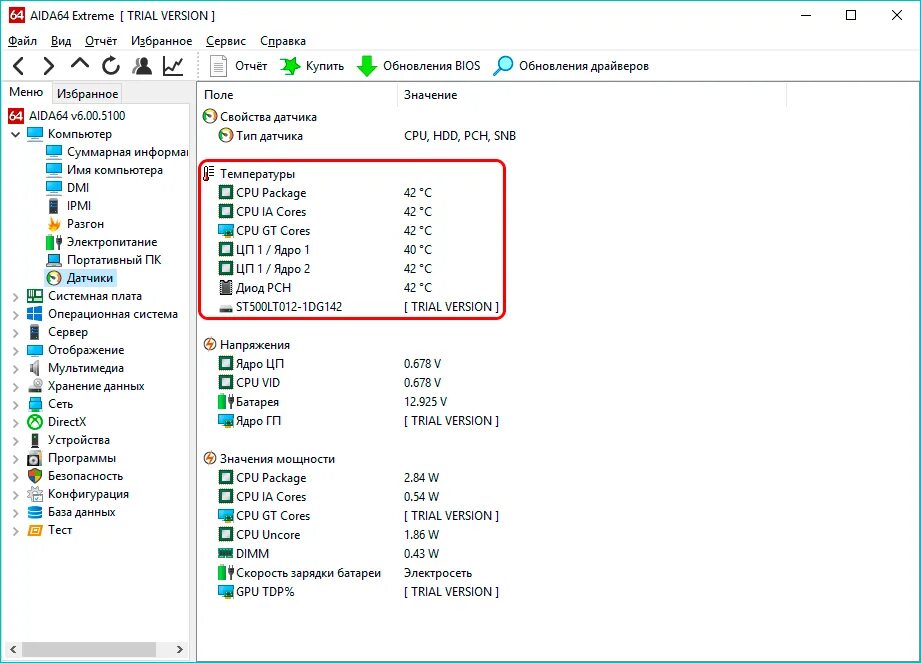Viewport: 921px width, 663px height.
Task: Click the memory module icon next to DIMM
Action: tap(226, 553)
